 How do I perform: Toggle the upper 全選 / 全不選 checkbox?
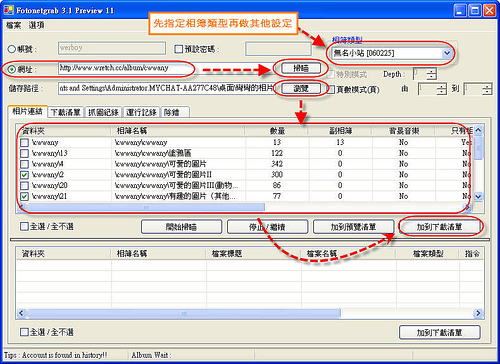[x=24, y=227]
